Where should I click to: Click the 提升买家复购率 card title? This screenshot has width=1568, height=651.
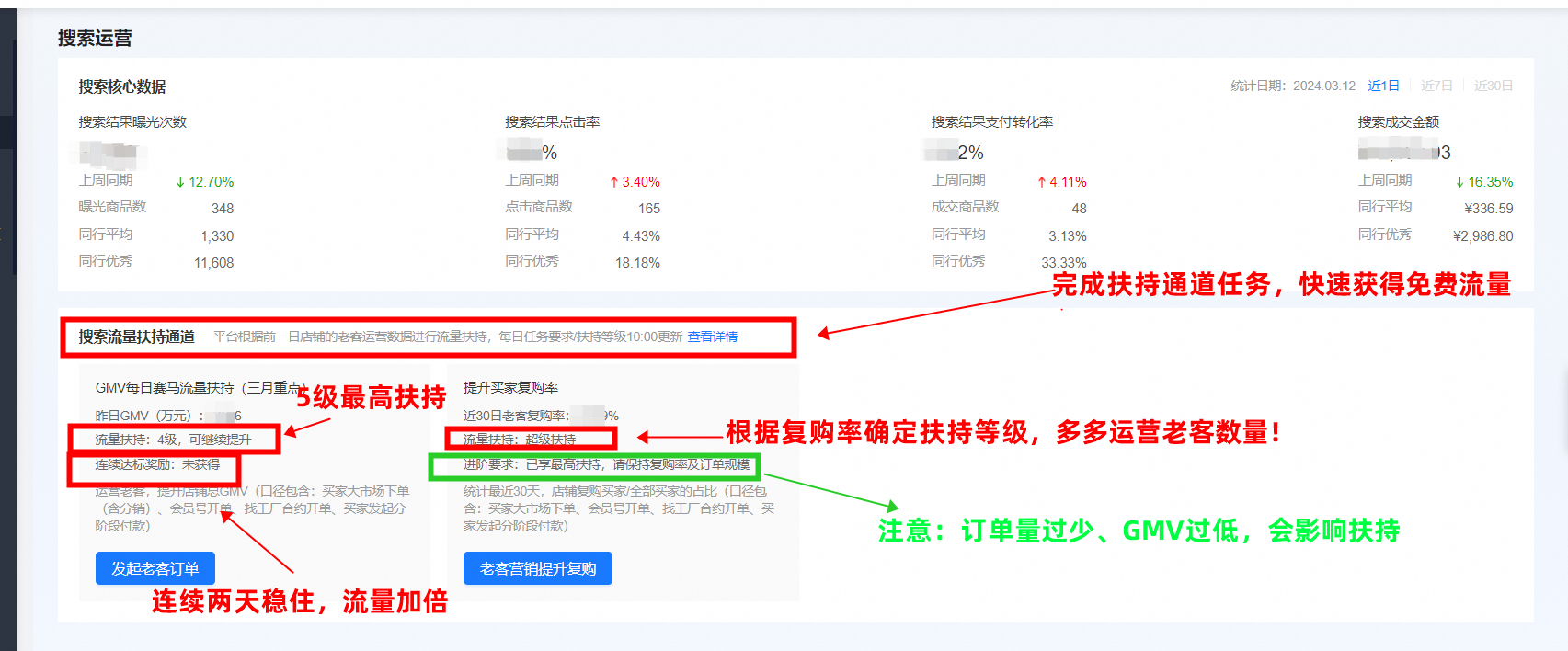(x=510, y=388)
